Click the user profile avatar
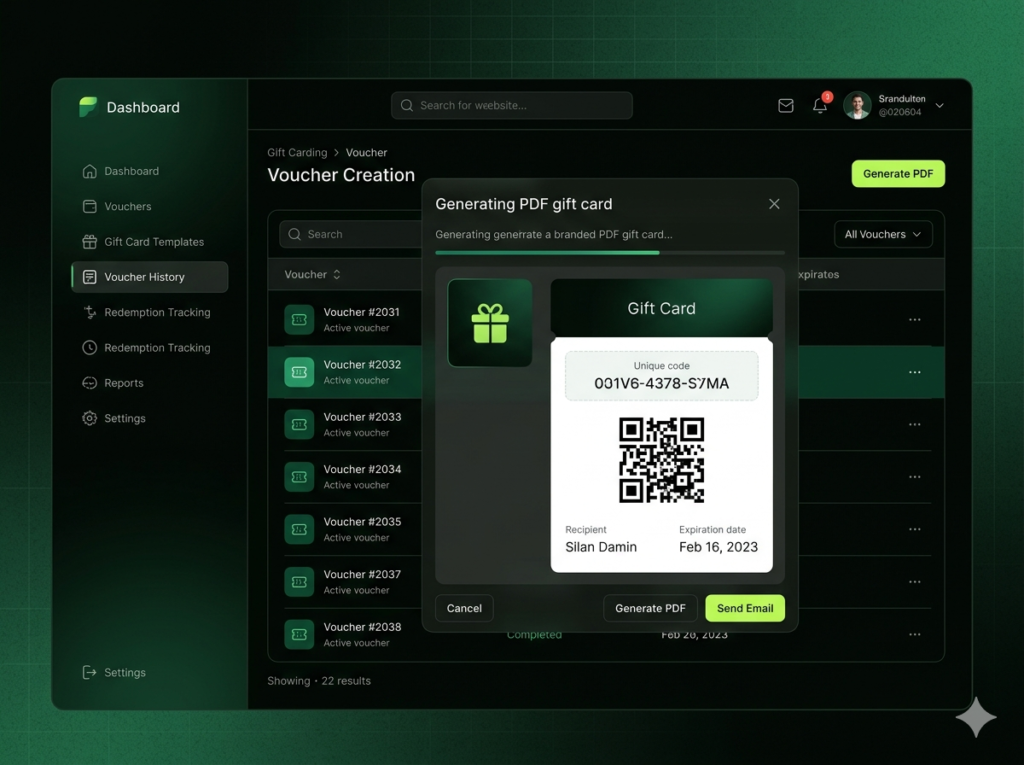Screen dimensions: 1024x765 point(857,105)
